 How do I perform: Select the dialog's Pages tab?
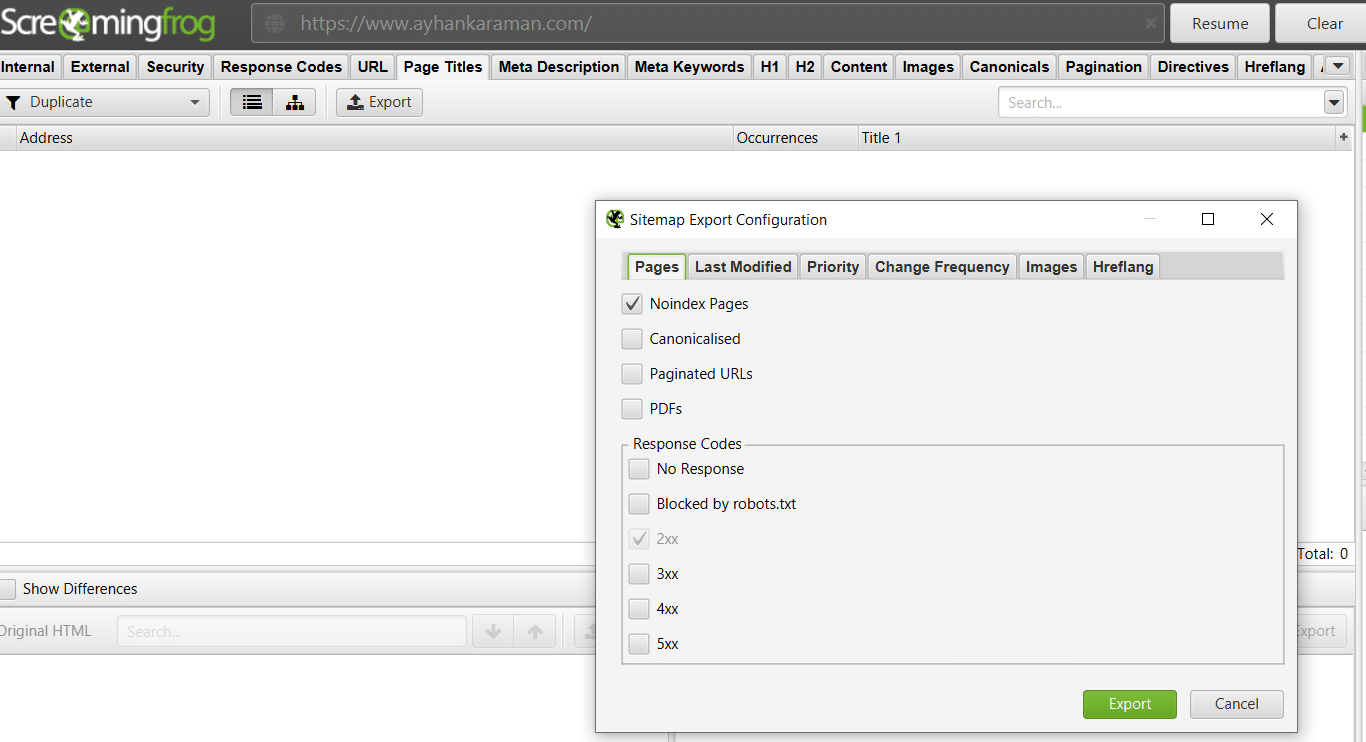(x=657, y=267)
